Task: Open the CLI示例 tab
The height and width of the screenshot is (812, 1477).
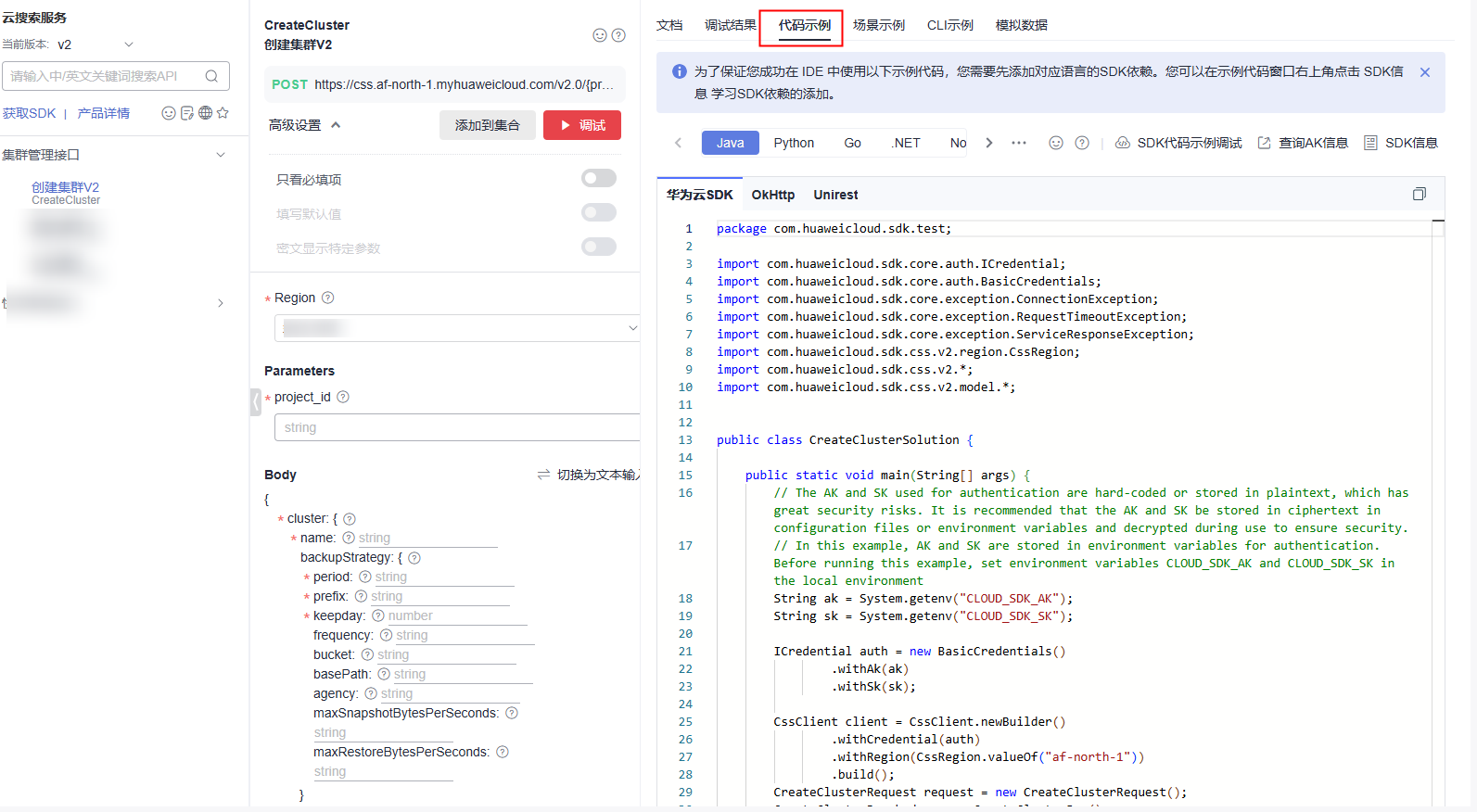Action: pyautogui.click(x=950, y=25)
